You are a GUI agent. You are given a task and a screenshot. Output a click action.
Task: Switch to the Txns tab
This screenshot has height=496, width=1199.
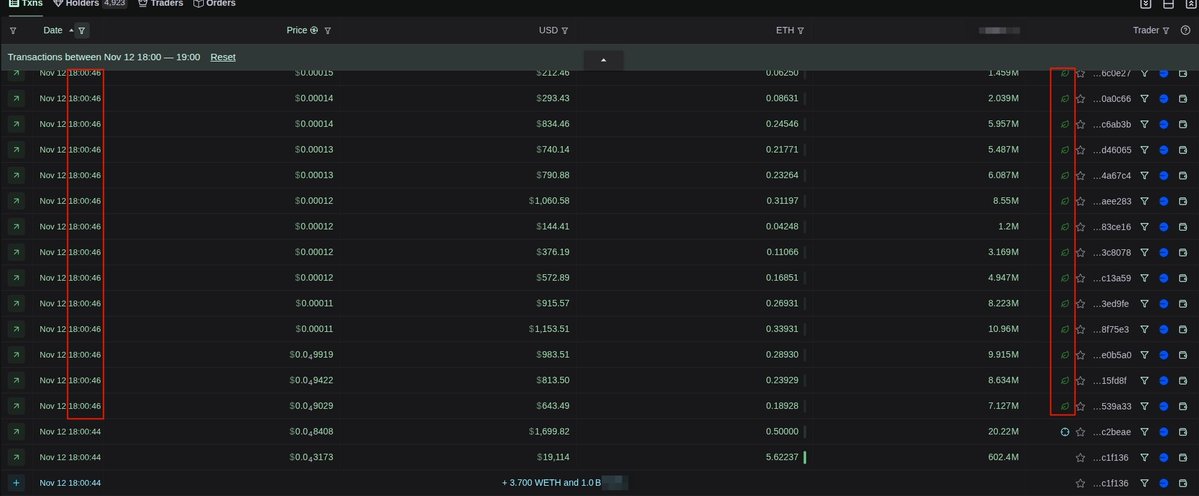click(26, 4)
